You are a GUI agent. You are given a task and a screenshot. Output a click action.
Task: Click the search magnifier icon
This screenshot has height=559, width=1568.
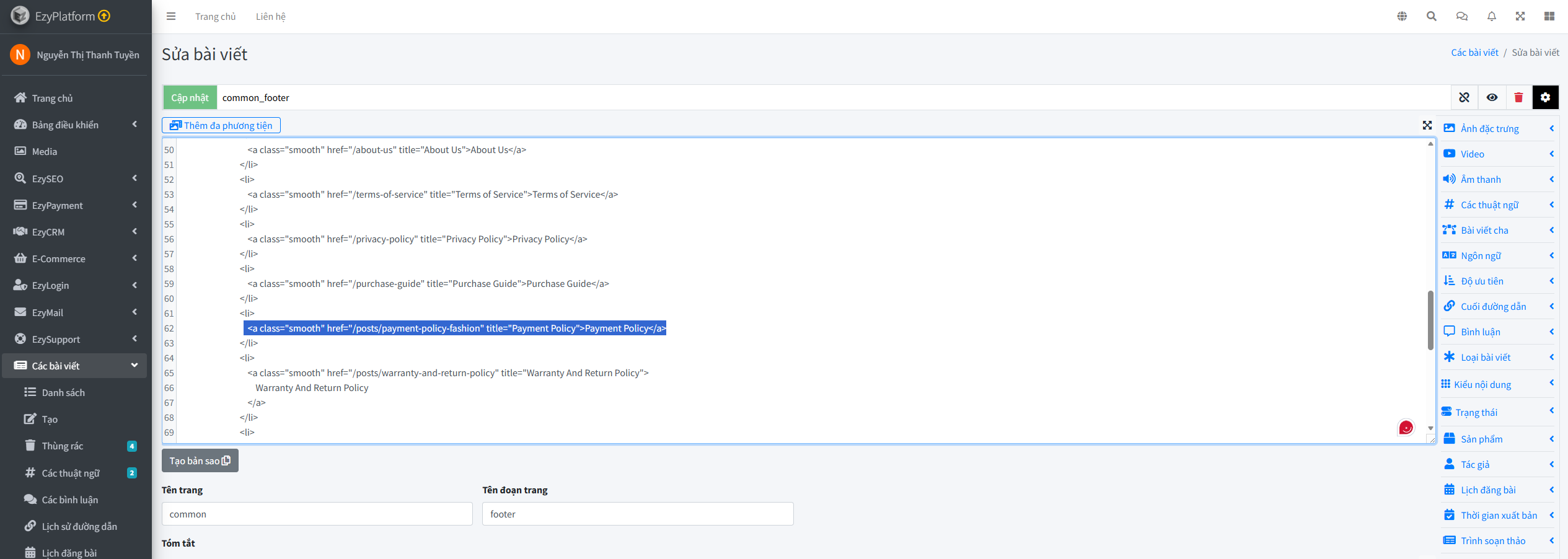(1432, 17)
